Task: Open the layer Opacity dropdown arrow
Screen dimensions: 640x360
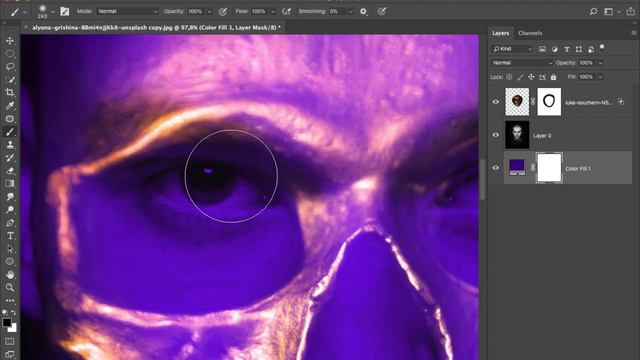Action: click(x=600, y=63)
